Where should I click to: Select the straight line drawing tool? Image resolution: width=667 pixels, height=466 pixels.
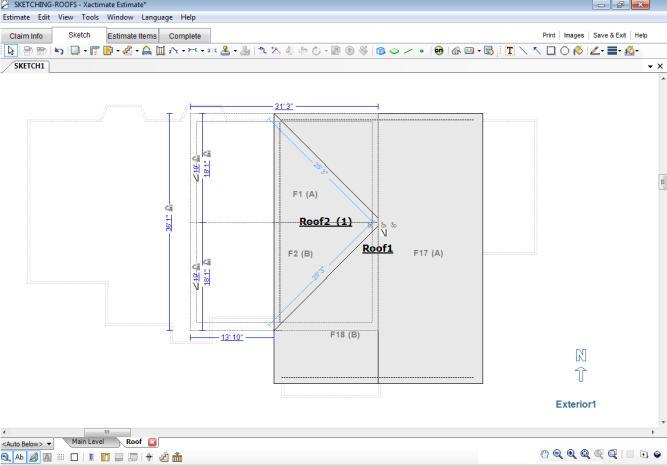[523, 50]
